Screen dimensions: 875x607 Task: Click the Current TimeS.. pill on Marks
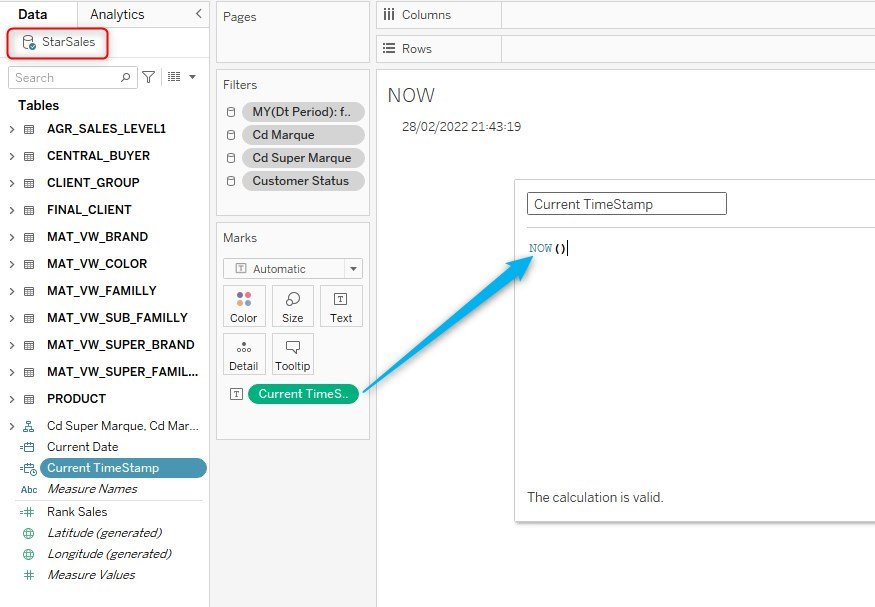(x=303, y=394)
